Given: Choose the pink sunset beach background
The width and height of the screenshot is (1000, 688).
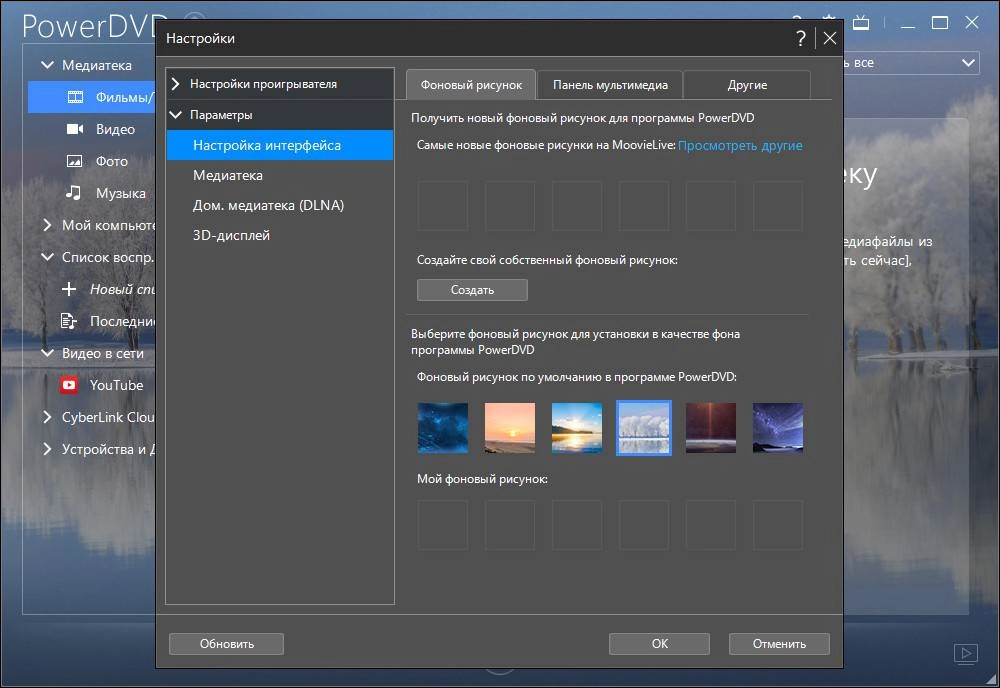Looking at the screenshot, I should click(x=510, y=428).
